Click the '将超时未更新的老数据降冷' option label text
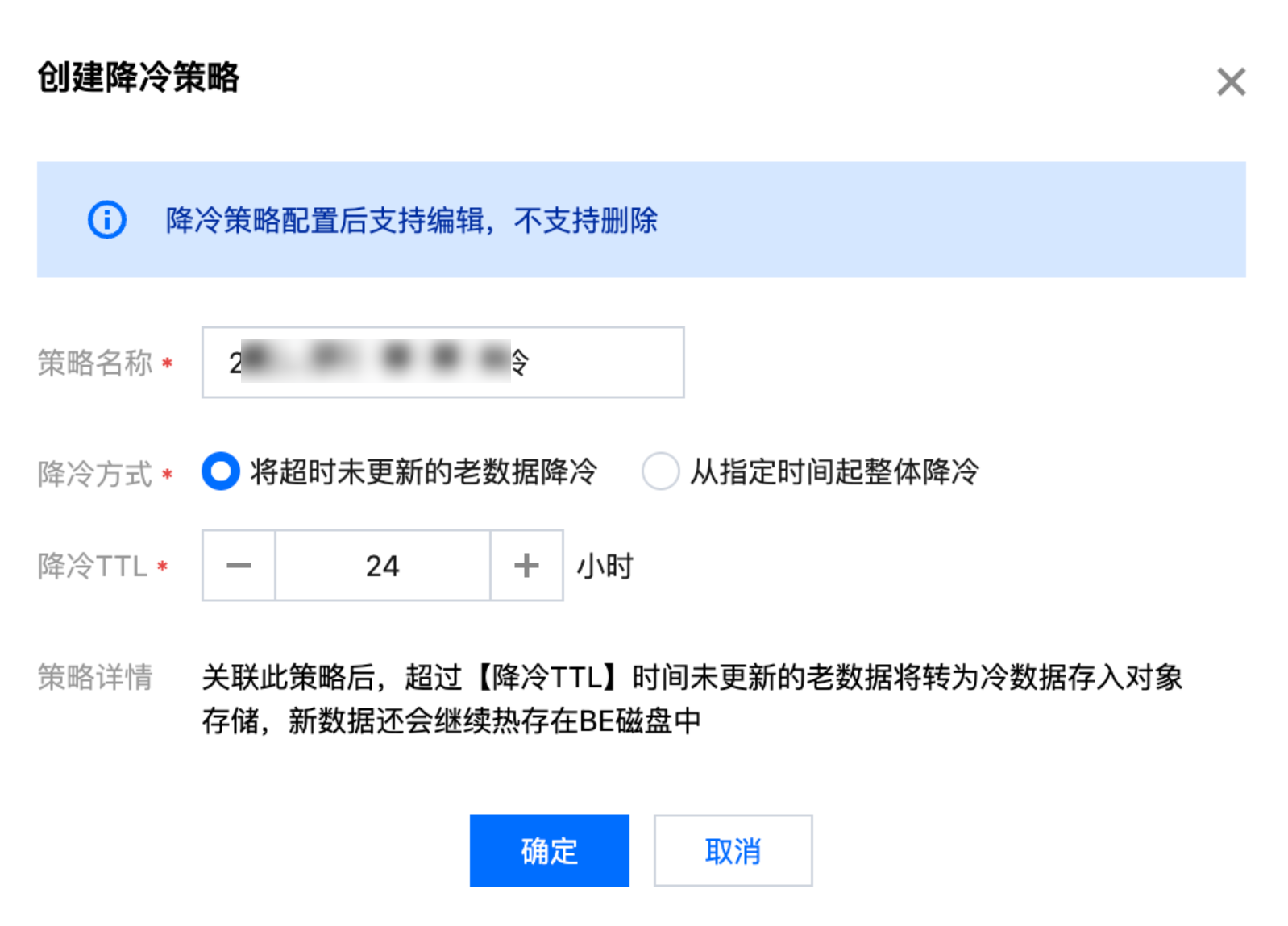The height and width of the screenshot is (926, 1288). pyautogui.click(x=423, y=471)
